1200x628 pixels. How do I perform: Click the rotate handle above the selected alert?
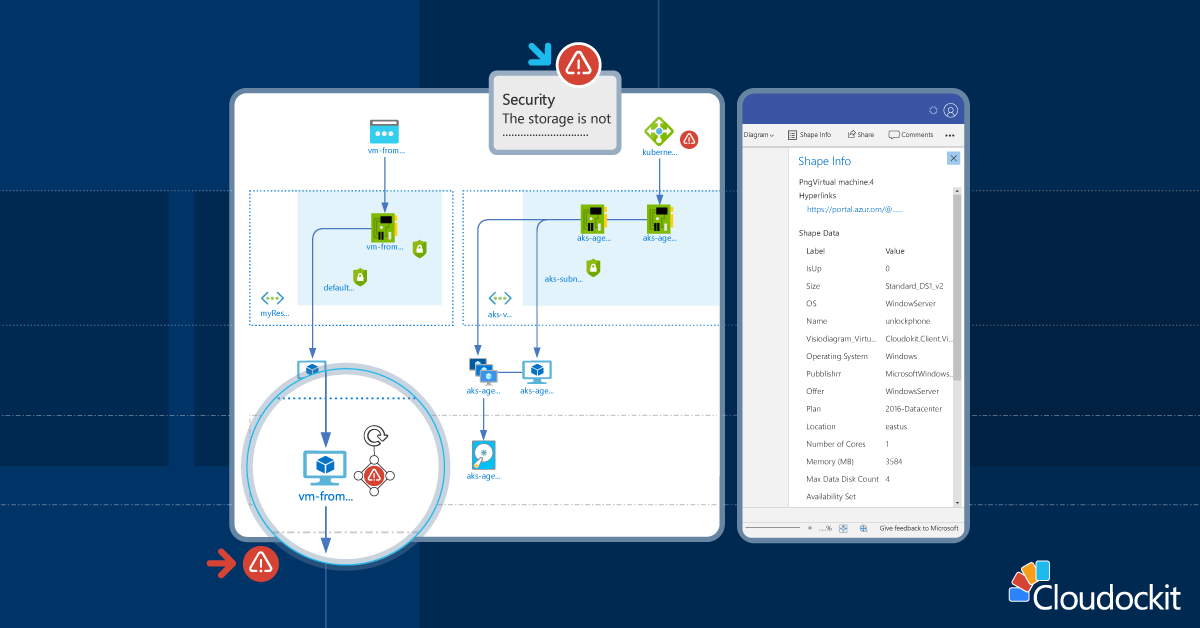click(x=374, y=436)
